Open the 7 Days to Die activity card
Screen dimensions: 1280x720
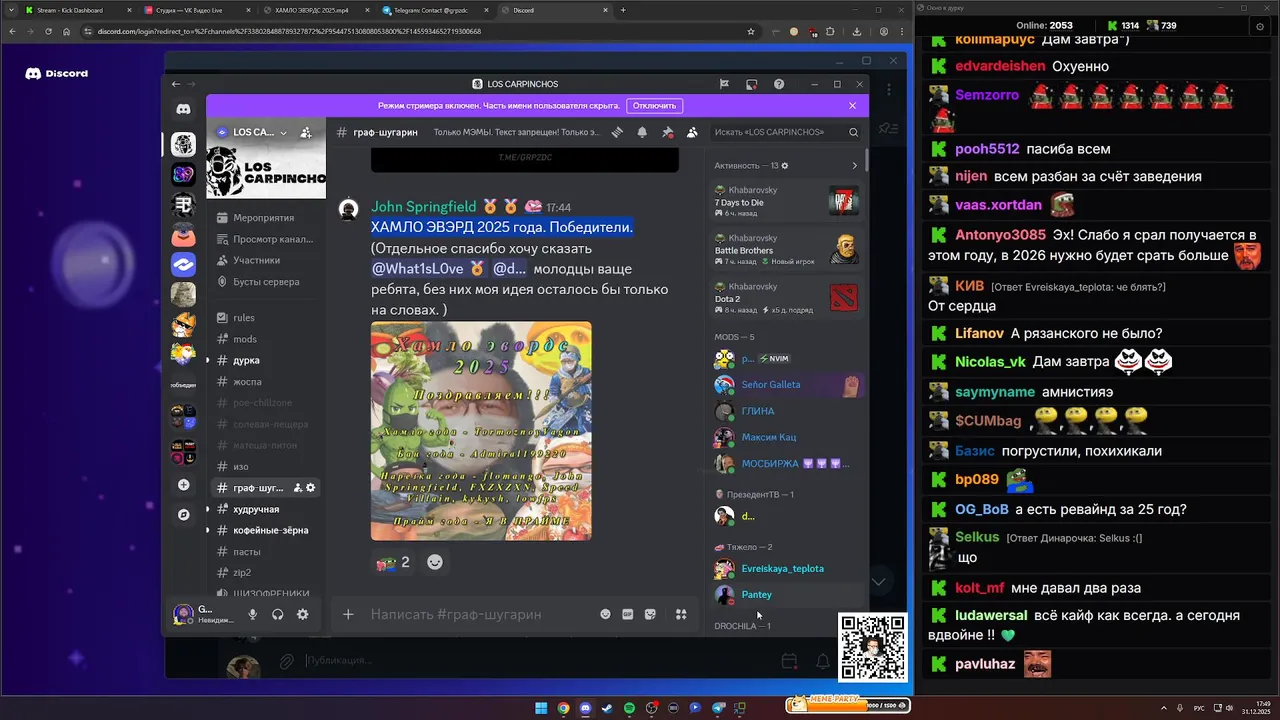786,202
